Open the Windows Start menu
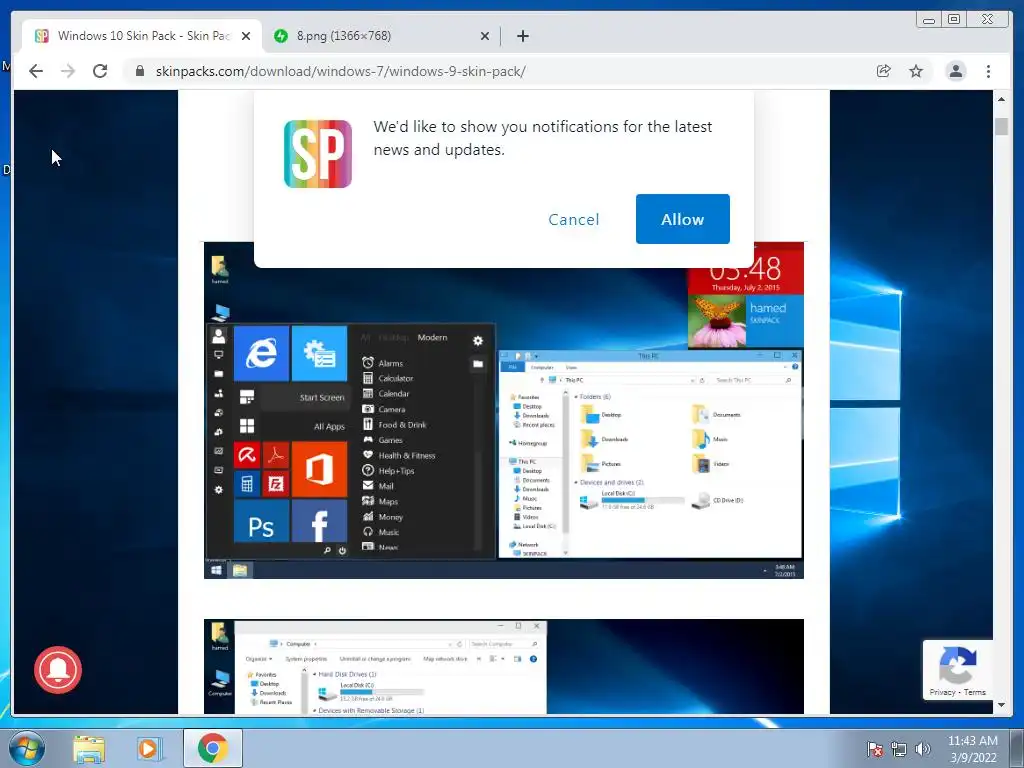Screen dimensions: 1024x768 pyautogui.click(x=27, y=749)
